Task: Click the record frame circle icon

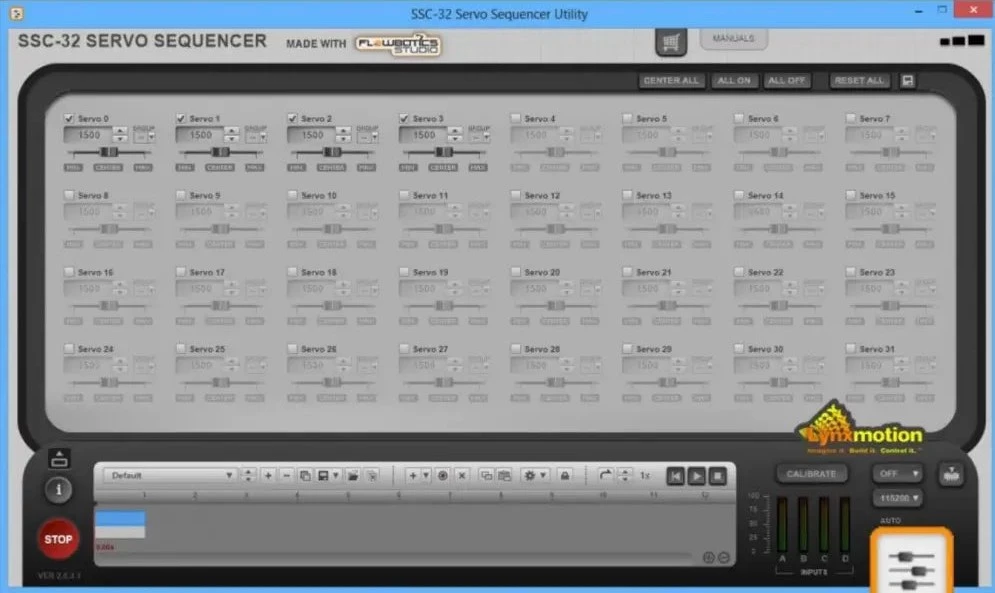Action: click(443, 476)
